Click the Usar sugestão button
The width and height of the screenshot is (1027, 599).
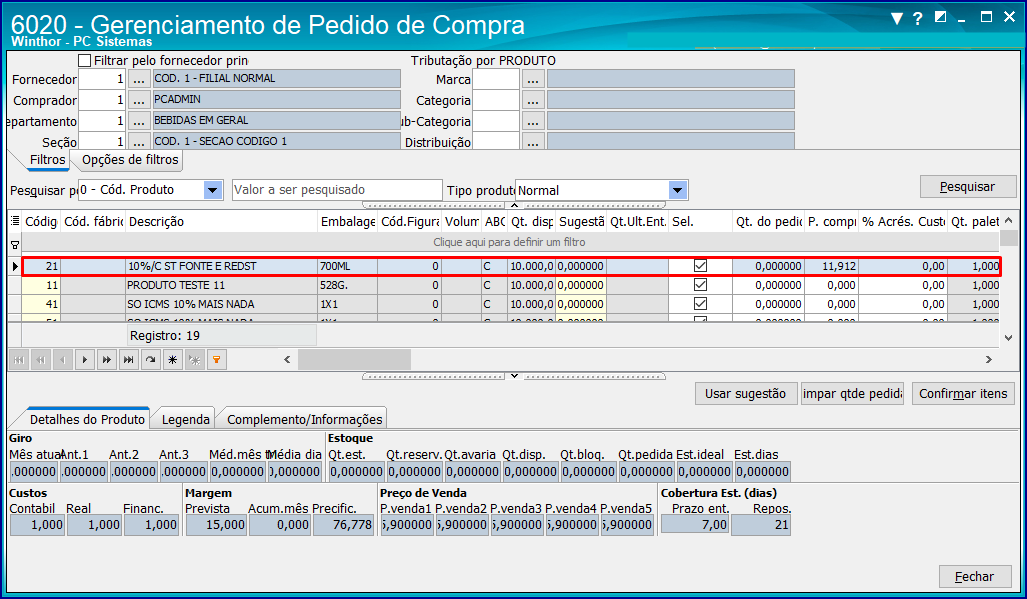[745, 393]
